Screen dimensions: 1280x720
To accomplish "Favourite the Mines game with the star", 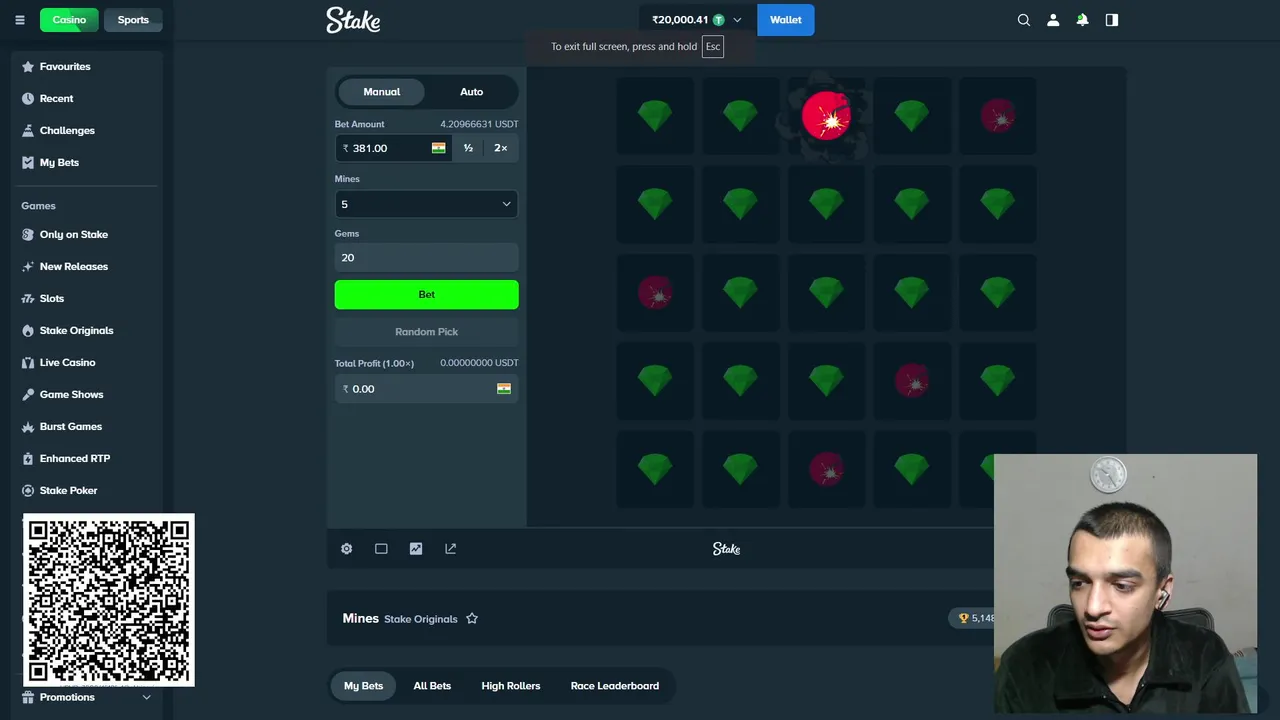I will [x=472, y=619].
